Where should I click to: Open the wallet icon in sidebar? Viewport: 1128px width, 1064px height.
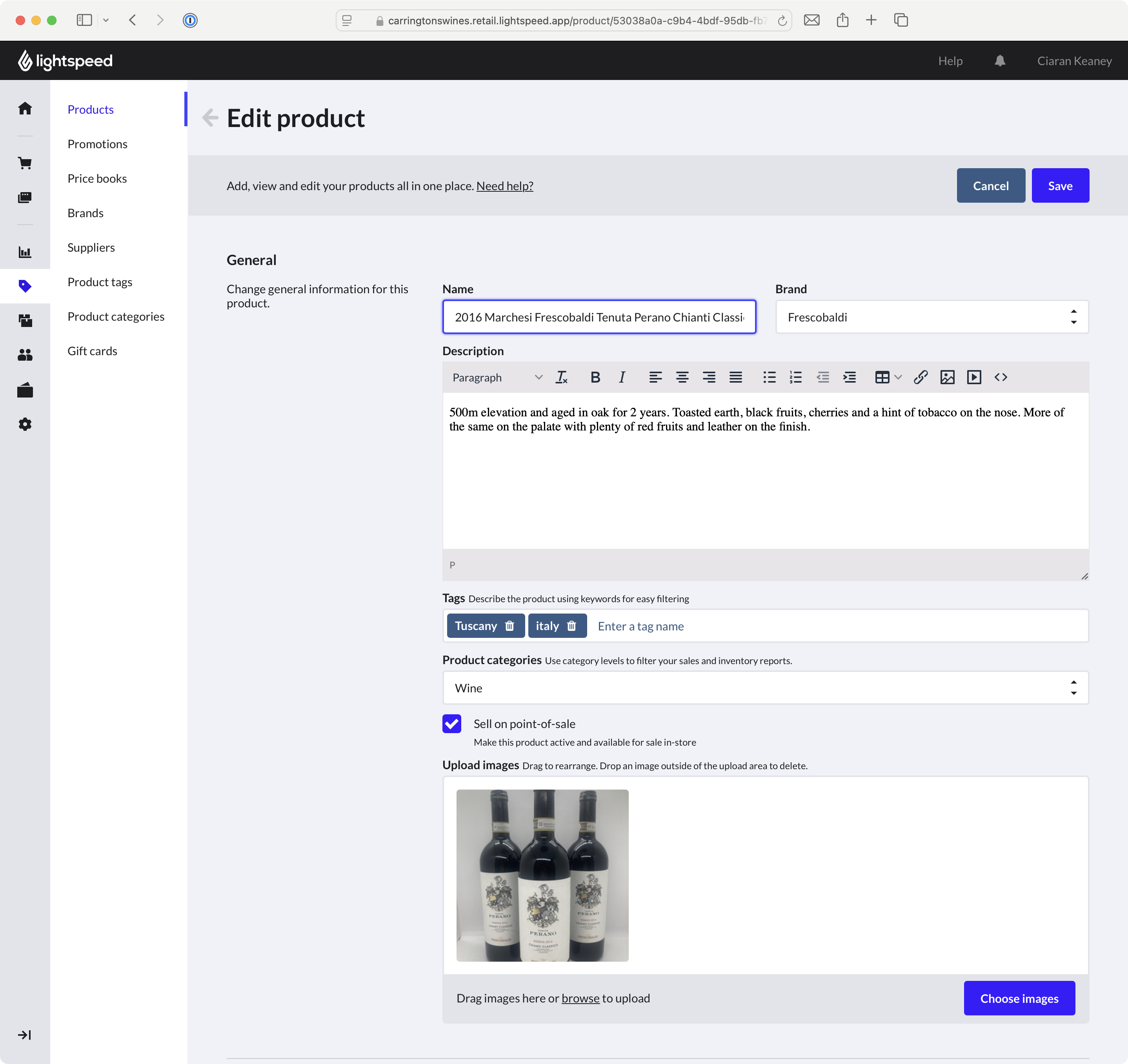point(25,390)
